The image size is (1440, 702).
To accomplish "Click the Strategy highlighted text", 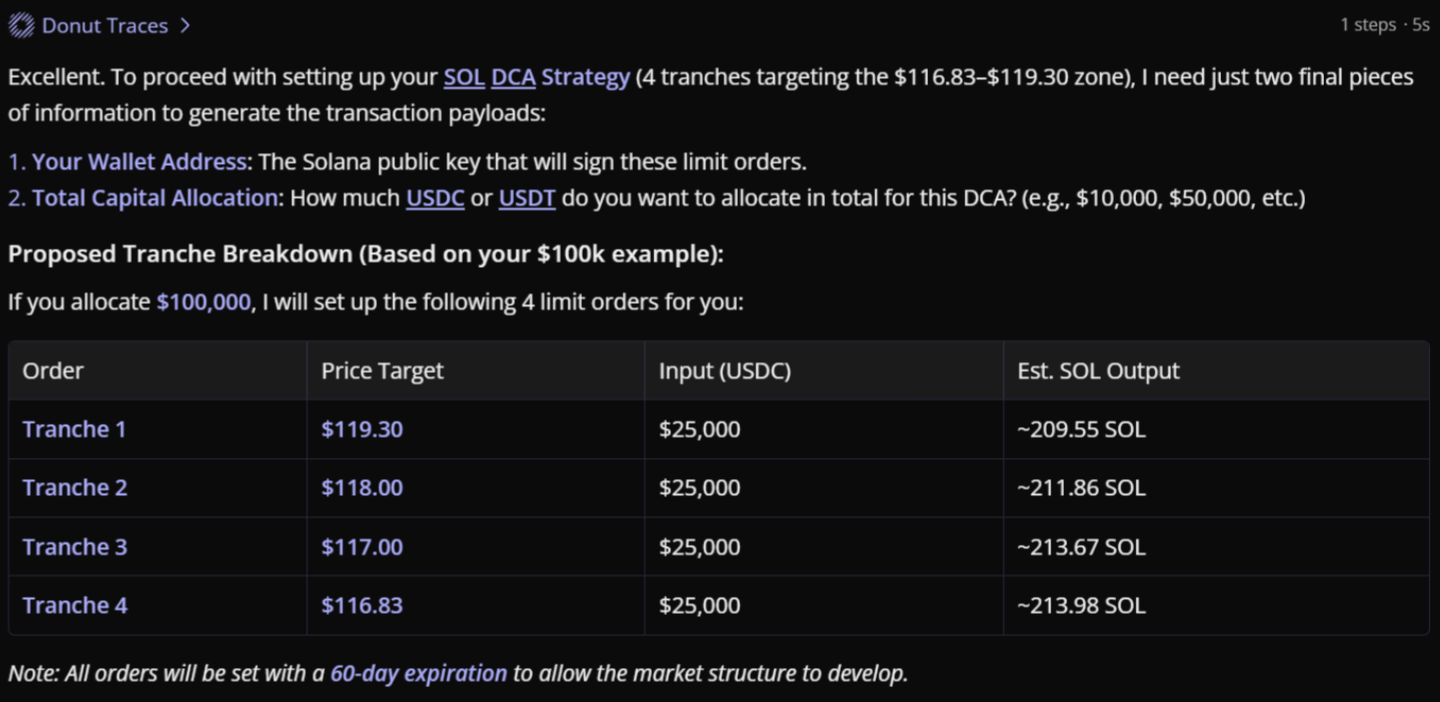I will pyautogui.click(x=586, y=77).
